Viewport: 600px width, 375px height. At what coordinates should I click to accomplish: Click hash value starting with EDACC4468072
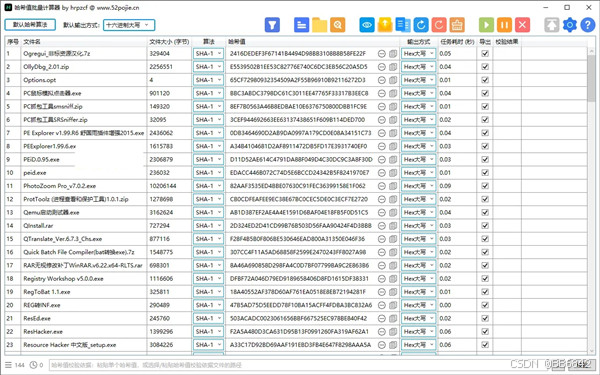pos(300,173)
